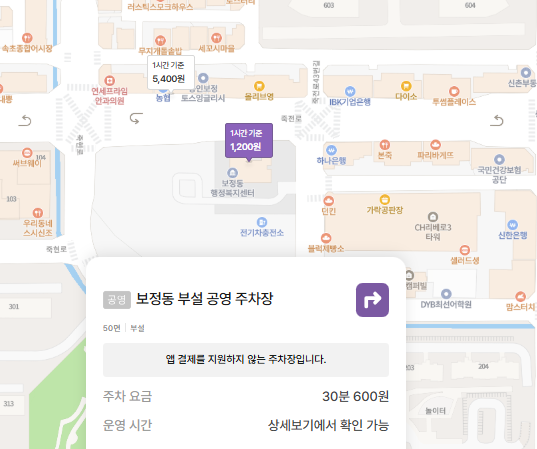
Task: Tap the 전기차충전소 EV charger icon
Action: pos(262,222)
